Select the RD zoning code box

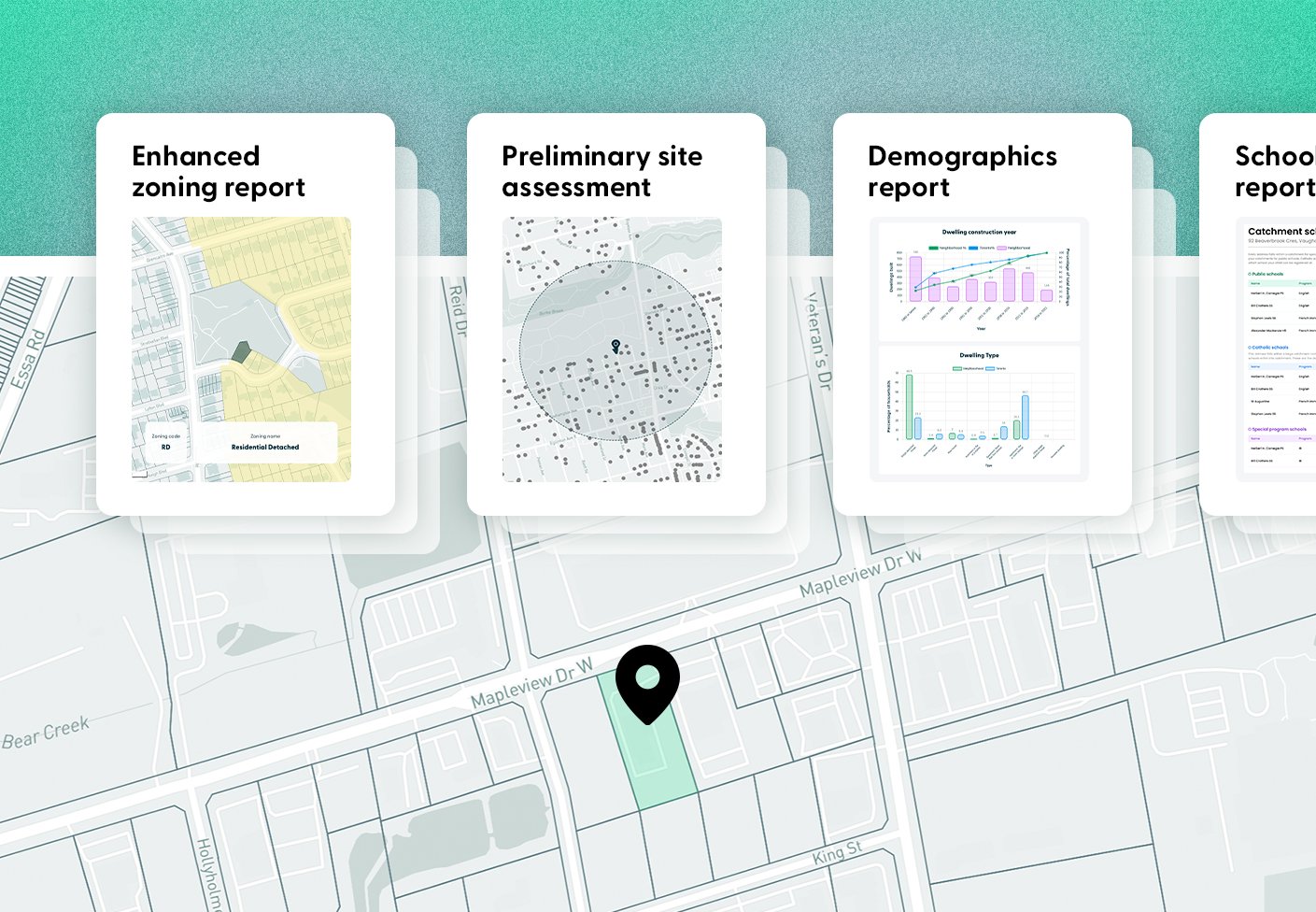tap(166, 442)
